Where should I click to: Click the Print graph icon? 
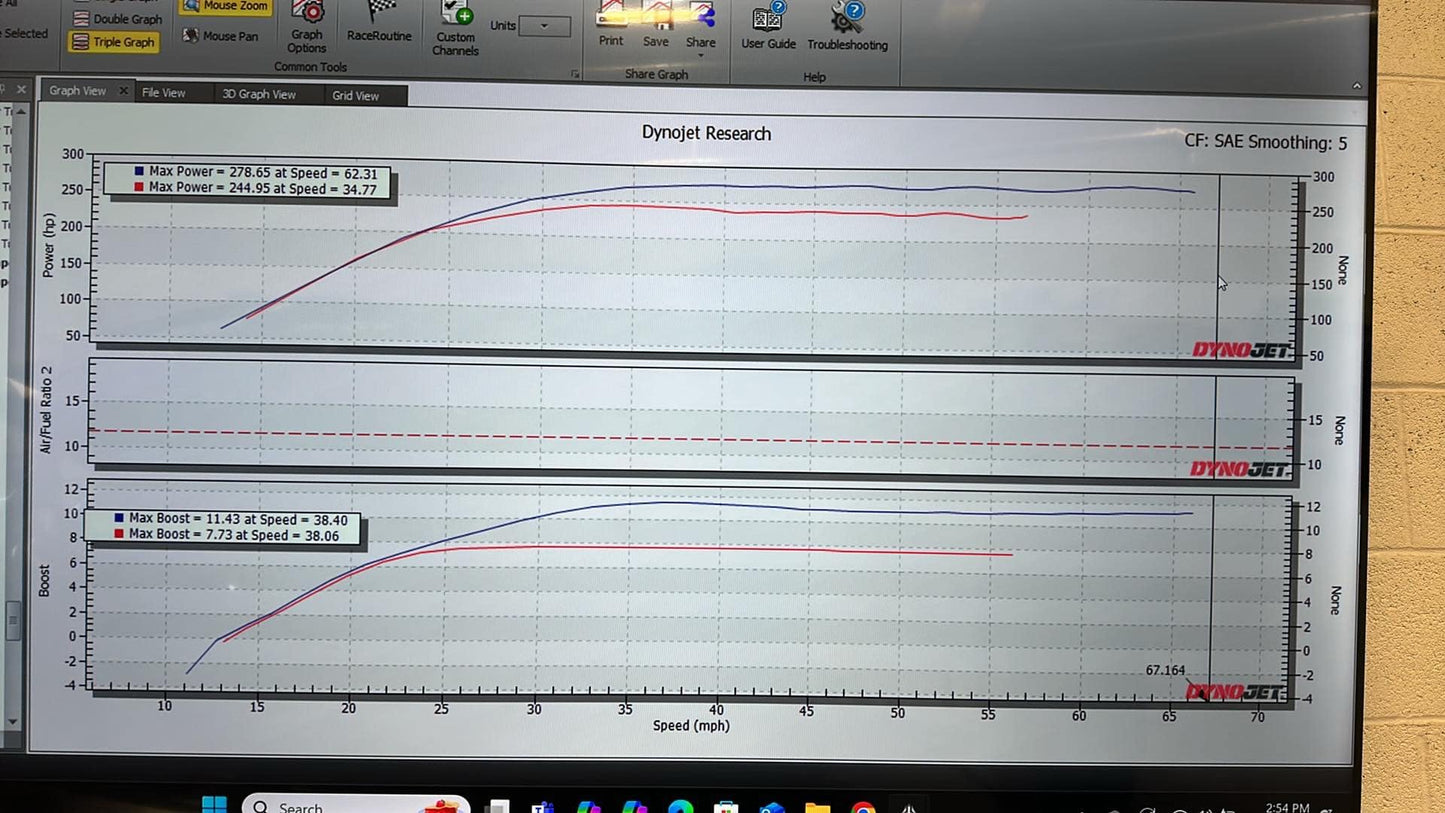[x=611, y=24]
